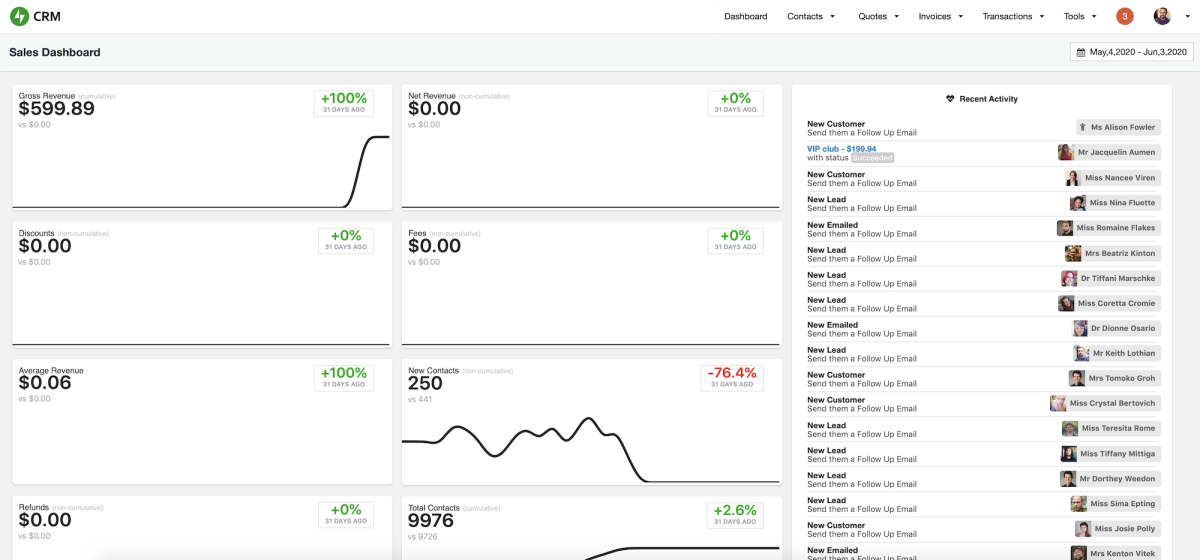Open the May 4 – Jun 3 date range picker
1200x560 pixels.
[1131, 52]
